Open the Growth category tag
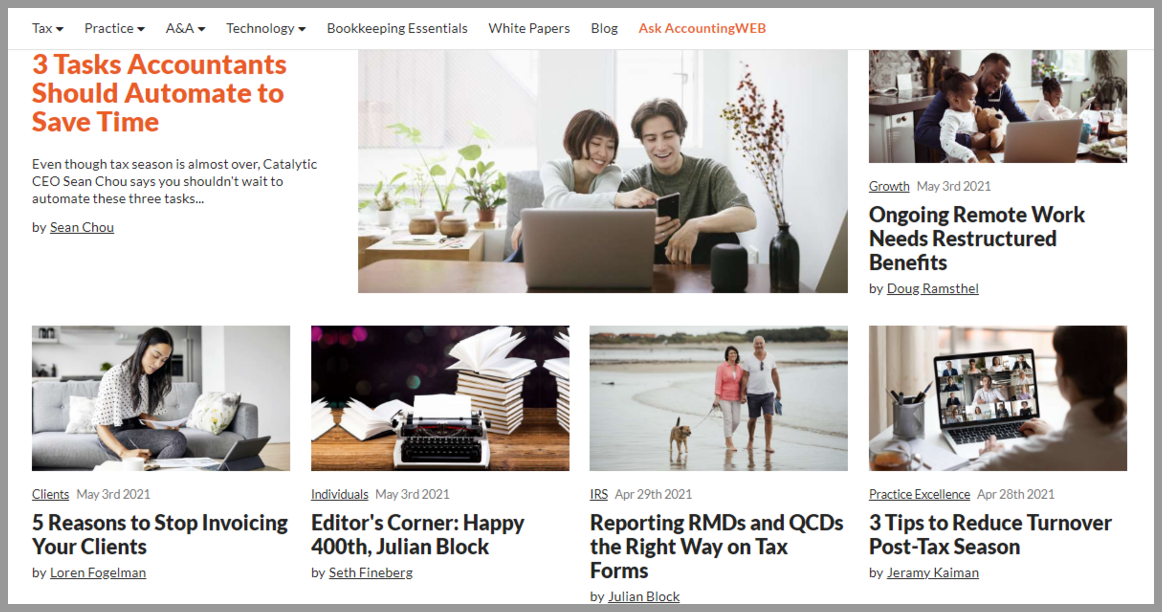This screenshot has width=1162, height=612. click(x=889, y=186)
